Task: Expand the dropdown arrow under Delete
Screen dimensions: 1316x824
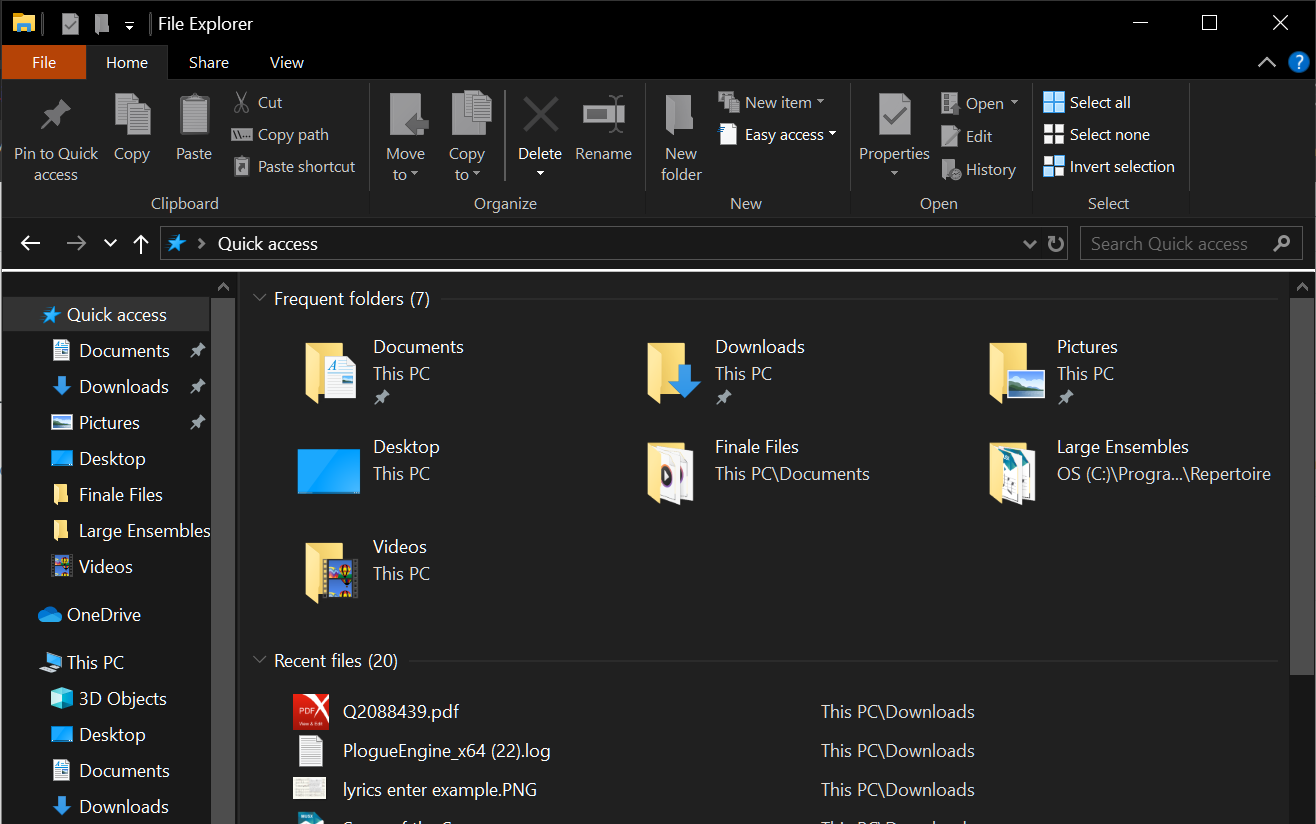Action: point(540,173)
